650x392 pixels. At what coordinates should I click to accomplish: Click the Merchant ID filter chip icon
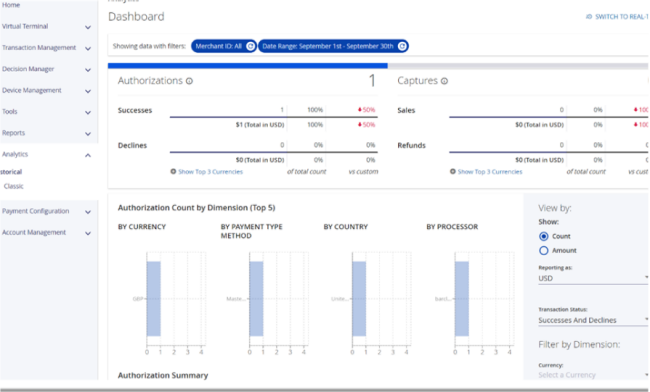point(250,46)
